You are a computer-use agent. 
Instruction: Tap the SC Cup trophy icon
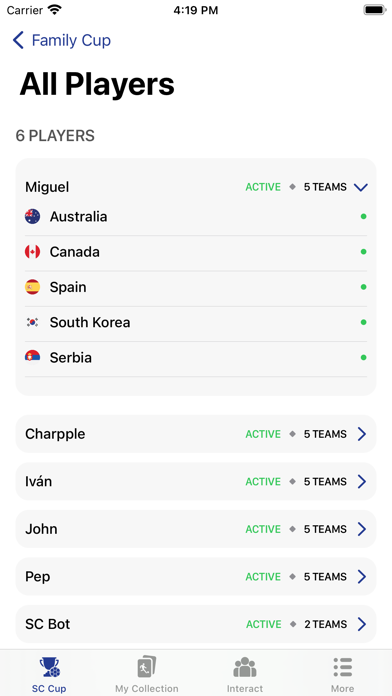coord(49,667)
